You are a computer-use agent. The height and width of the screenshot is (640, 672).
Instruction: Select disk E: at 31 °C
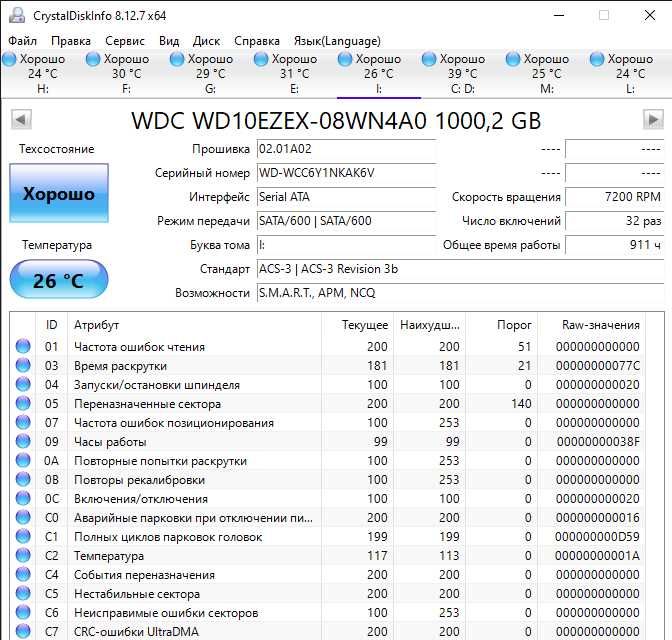point(294,74)
